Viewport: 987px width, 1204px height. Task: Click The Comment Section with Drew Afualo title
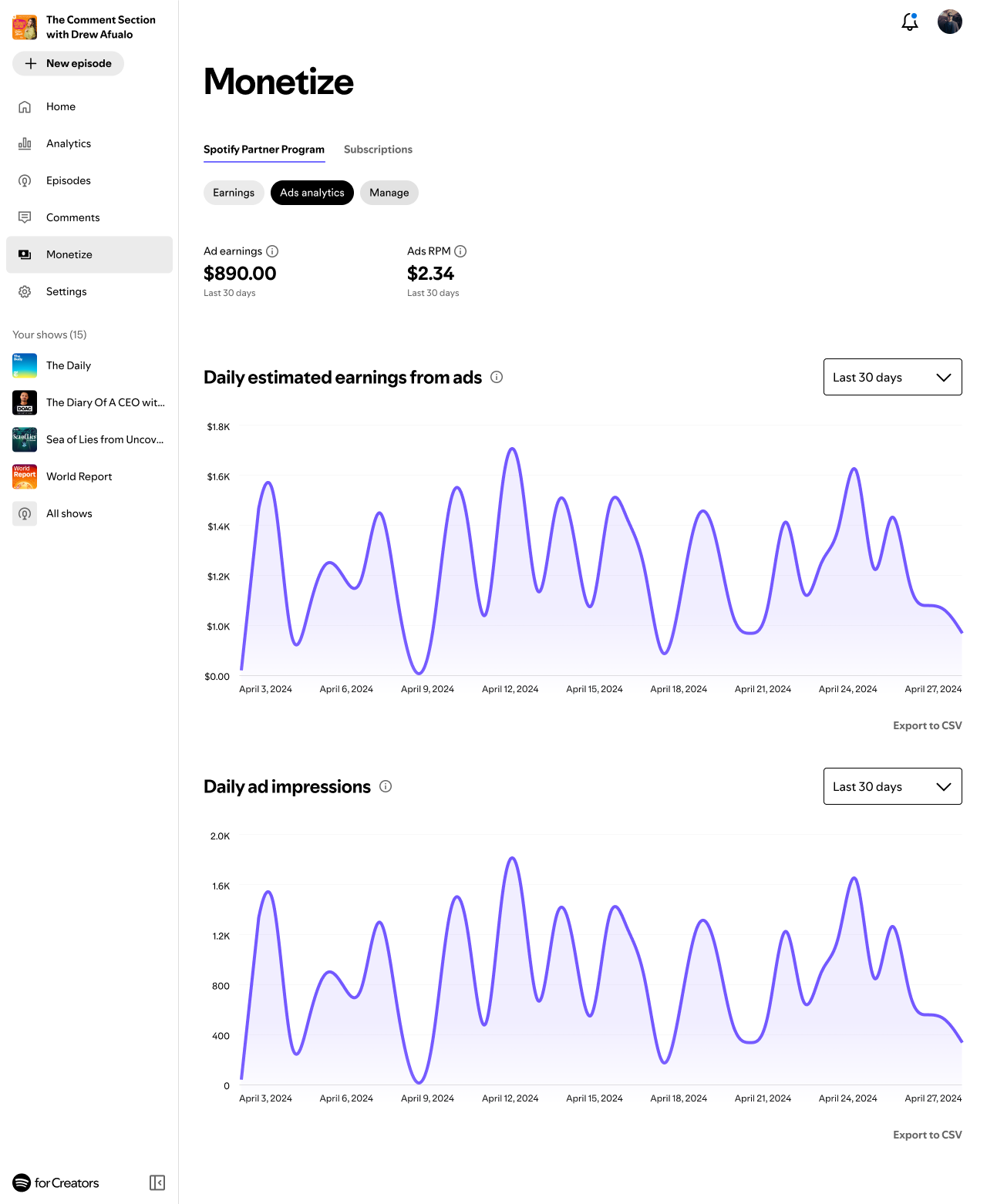pyautogui.click(x=101, y=27)
